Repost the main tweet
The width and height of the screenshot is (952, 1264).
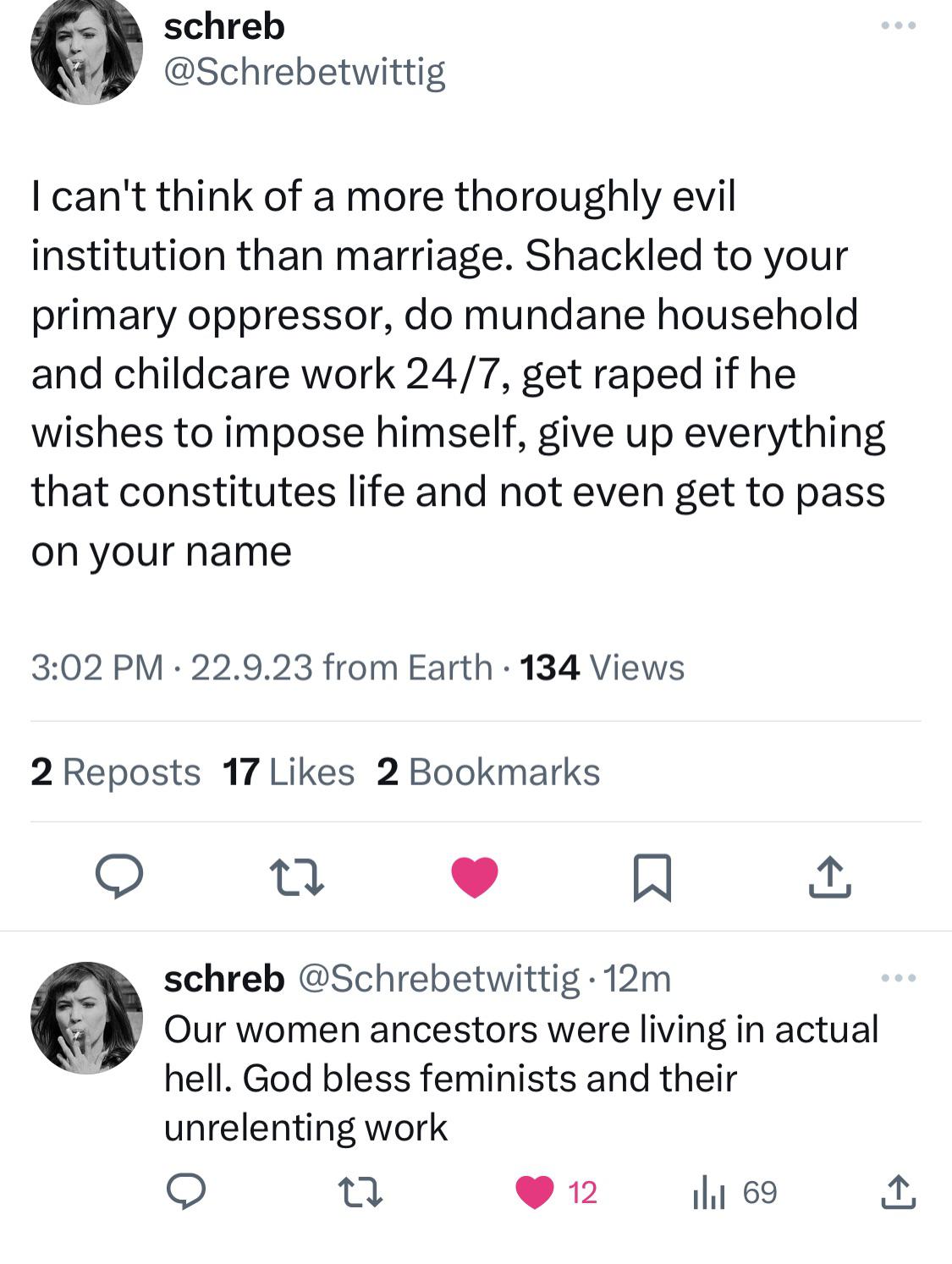pyautogui.click(x=296, y=877)
